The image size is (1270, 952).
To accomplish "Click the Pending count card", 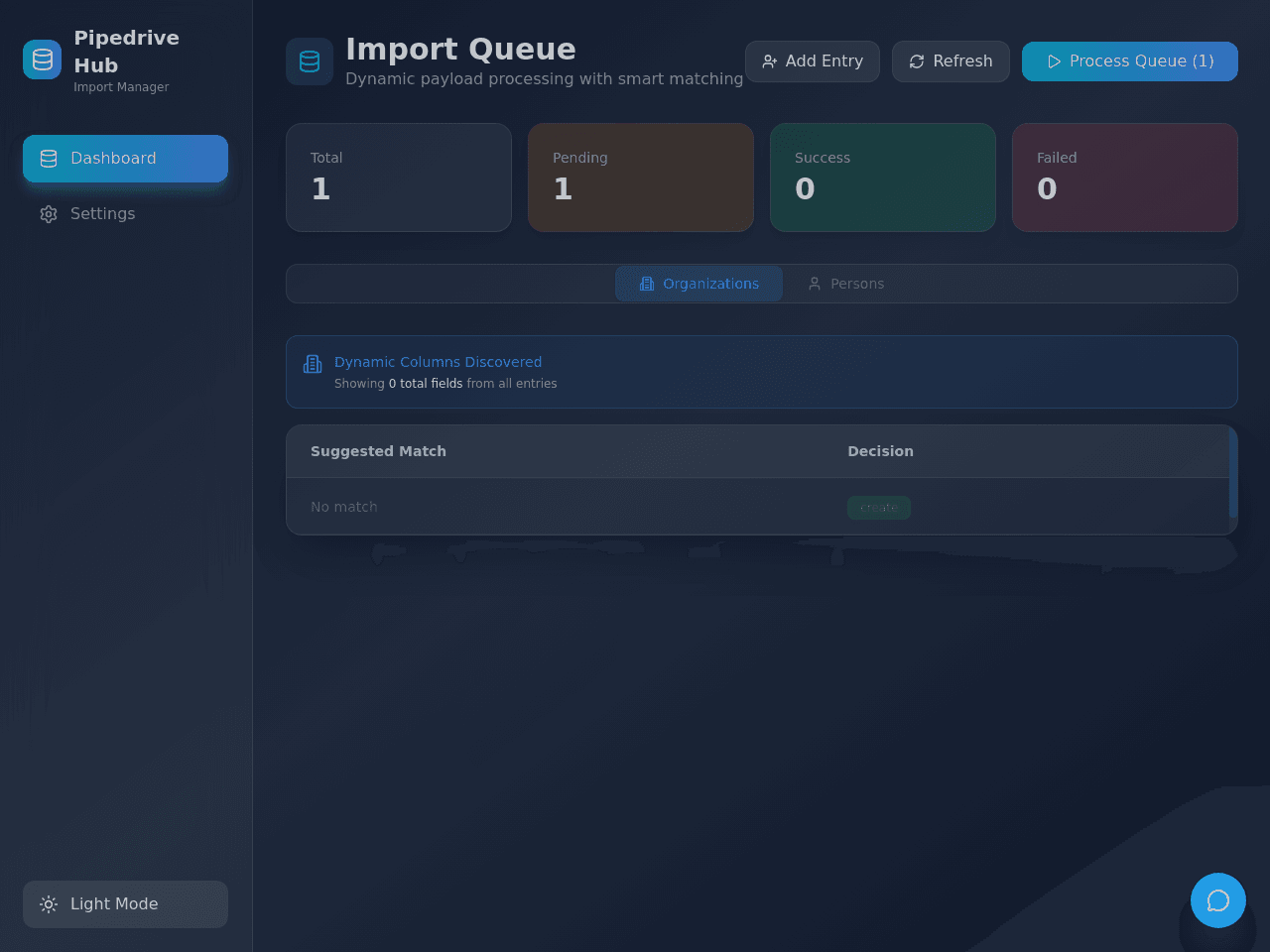I will point(641,178).
